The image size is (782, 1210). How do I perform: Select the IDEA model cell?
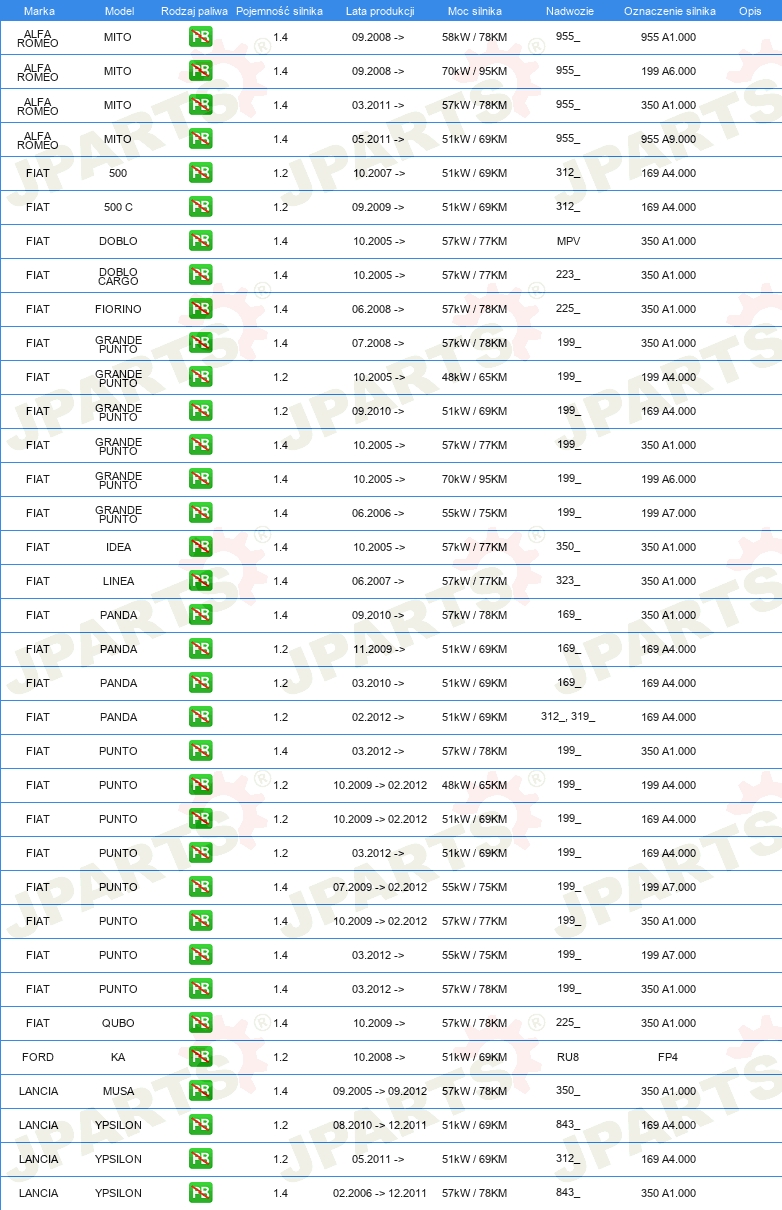(x=118, y=547)
